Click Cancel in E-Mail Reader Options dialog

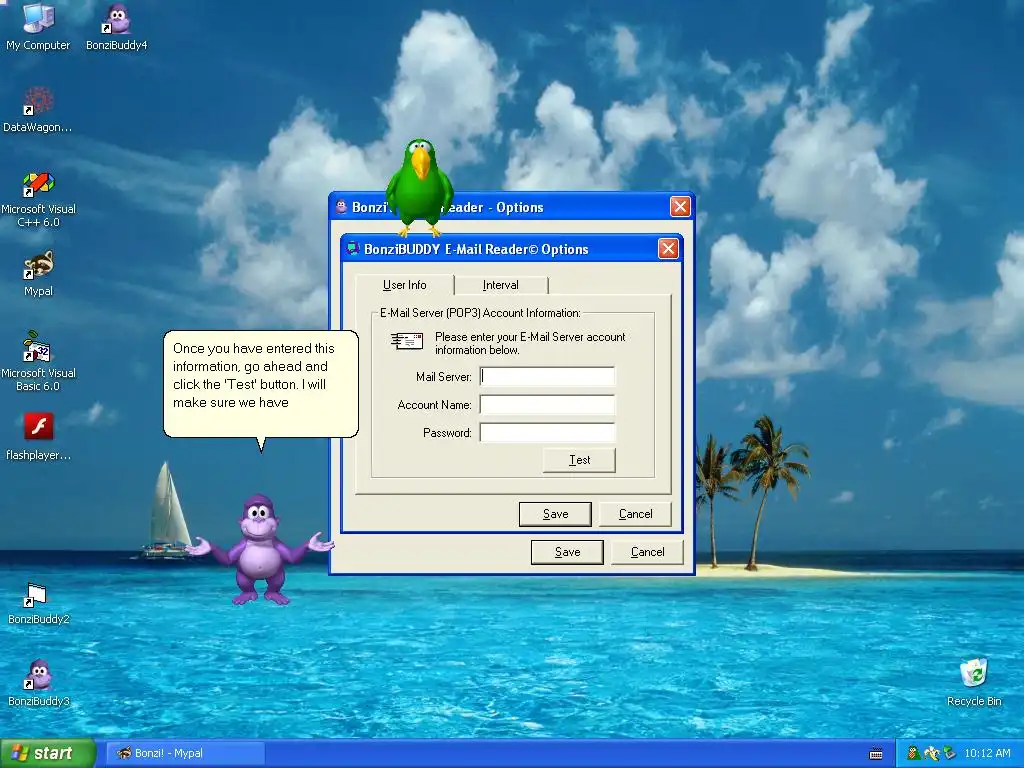(635, 514)
